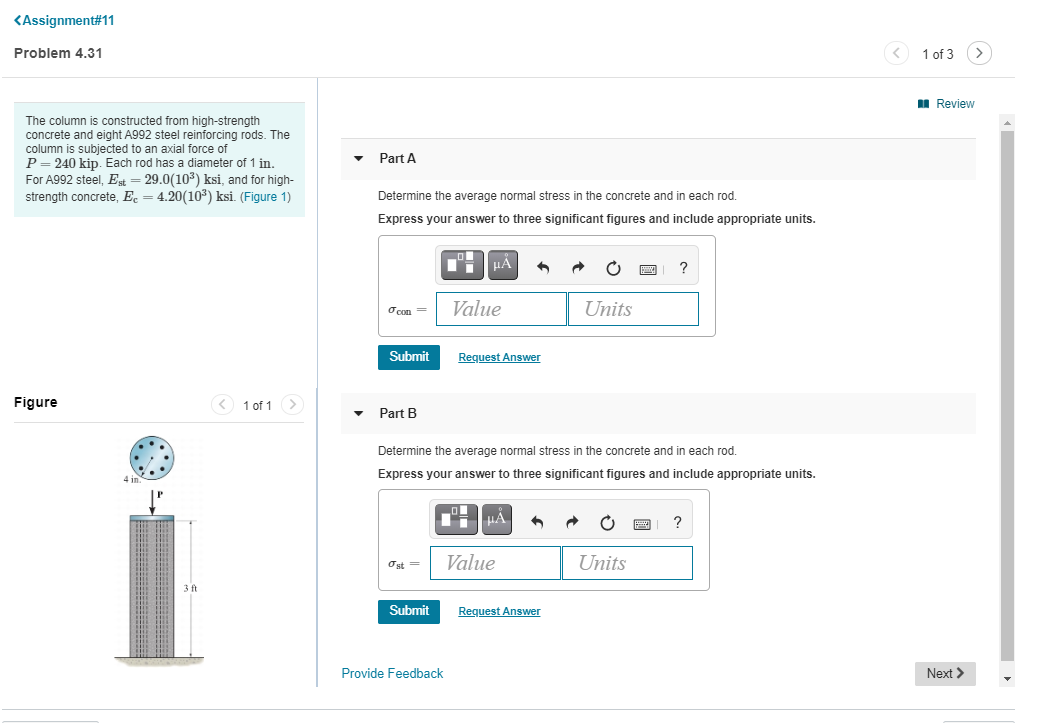Open templates tool in Part B toolbar
The height and width of the screenshot is (723, 1039).
tap(456, 519)
